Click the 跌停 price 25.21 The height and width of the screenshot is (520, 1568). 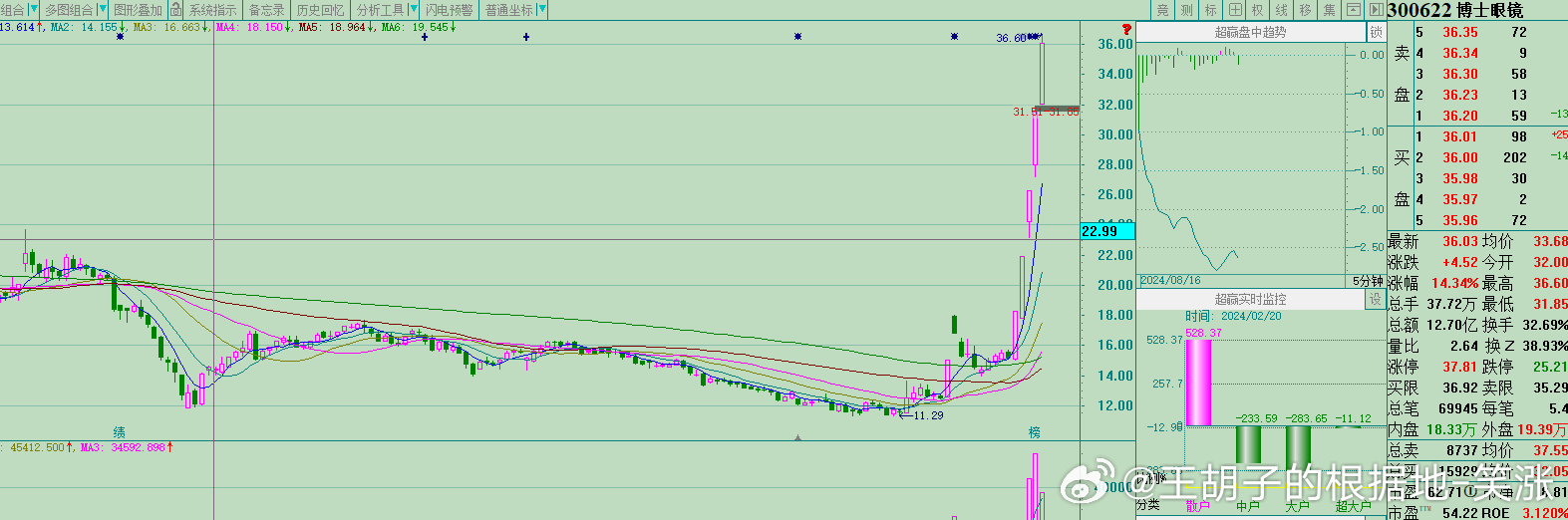click(1549, 367)
